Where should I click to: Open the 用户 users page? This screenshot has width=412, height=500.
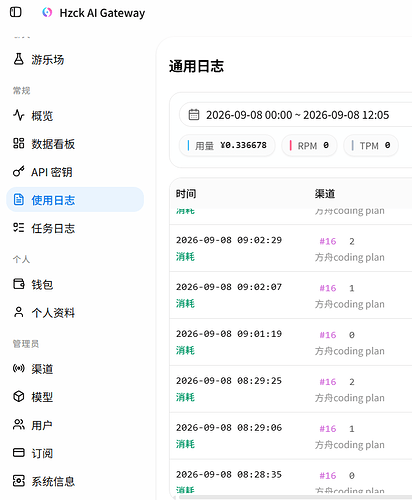[75, 425]
